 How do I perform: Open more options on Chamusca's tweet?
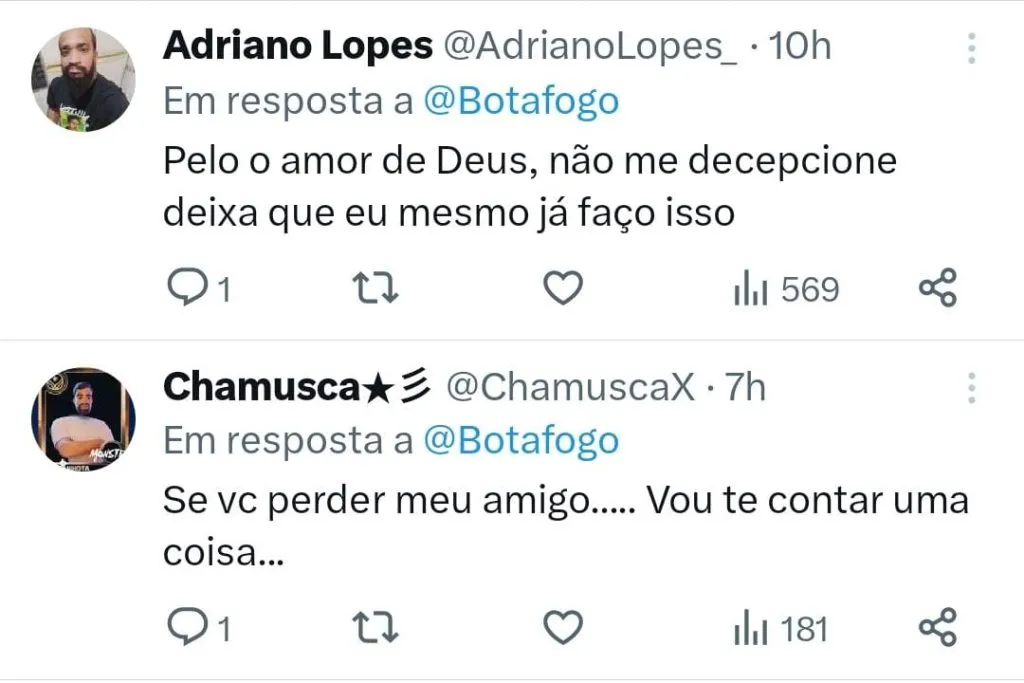pyautogui.click(x=971, y=387)
